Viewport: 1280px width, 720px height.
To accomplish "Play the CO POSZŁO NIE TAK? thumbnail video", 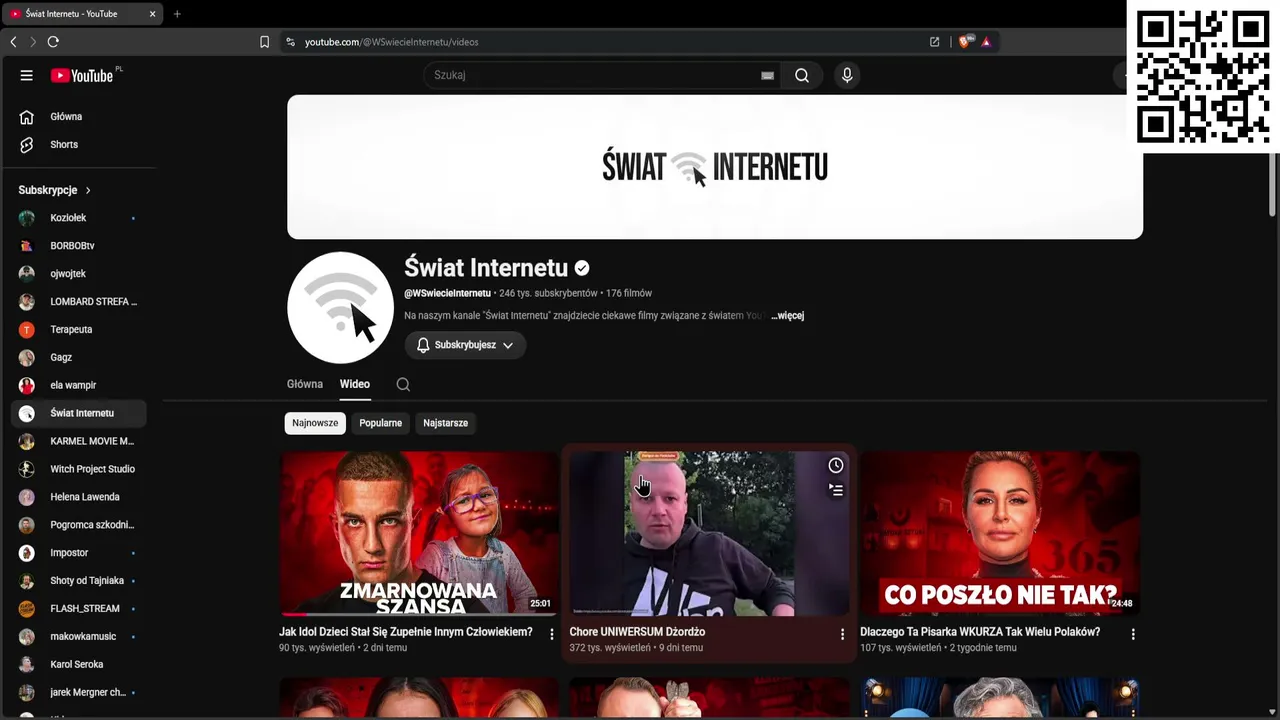I will [x=1000, y=533].
